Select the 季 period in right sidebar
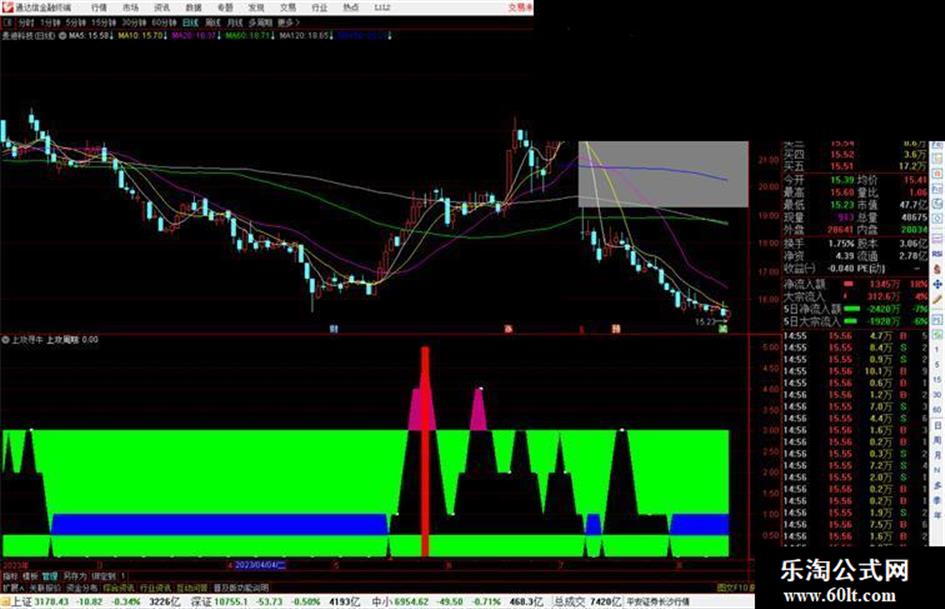The image size is (945, 609). coord(937,500)
